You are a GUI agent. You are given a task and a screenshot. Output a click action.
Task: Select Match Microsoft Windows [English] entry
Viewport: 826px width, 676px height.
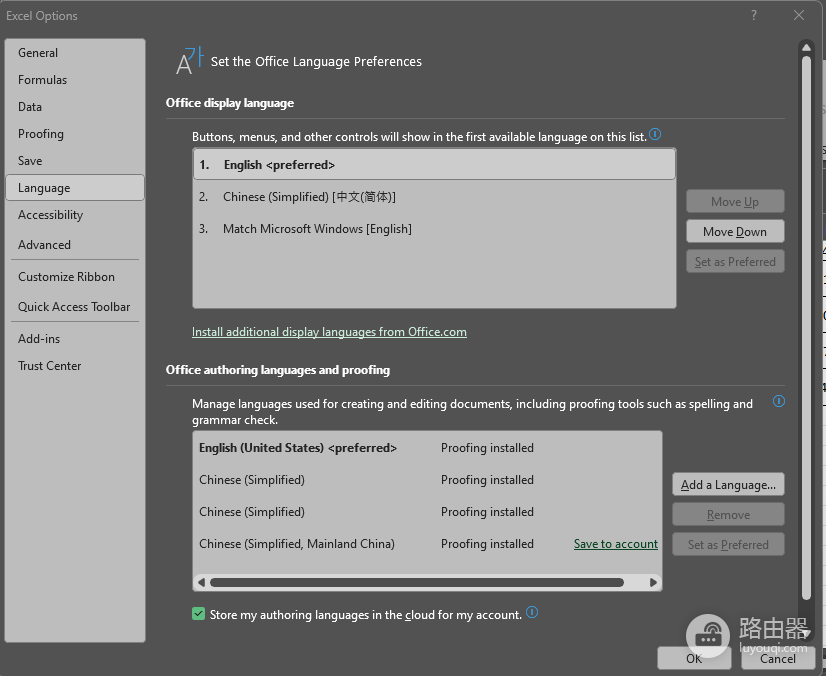click(x=435, y=229)
